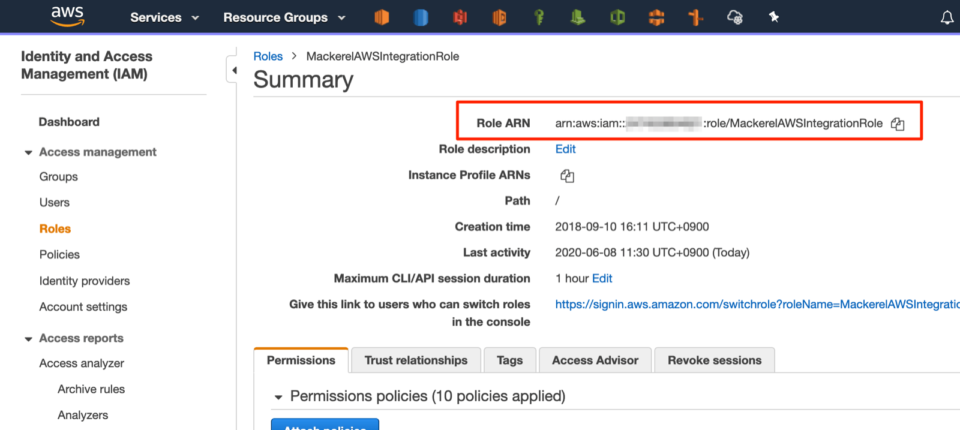Click the red service shortcut icon
The height and width of the screenshot is (430, 960).
pos(459,17)
